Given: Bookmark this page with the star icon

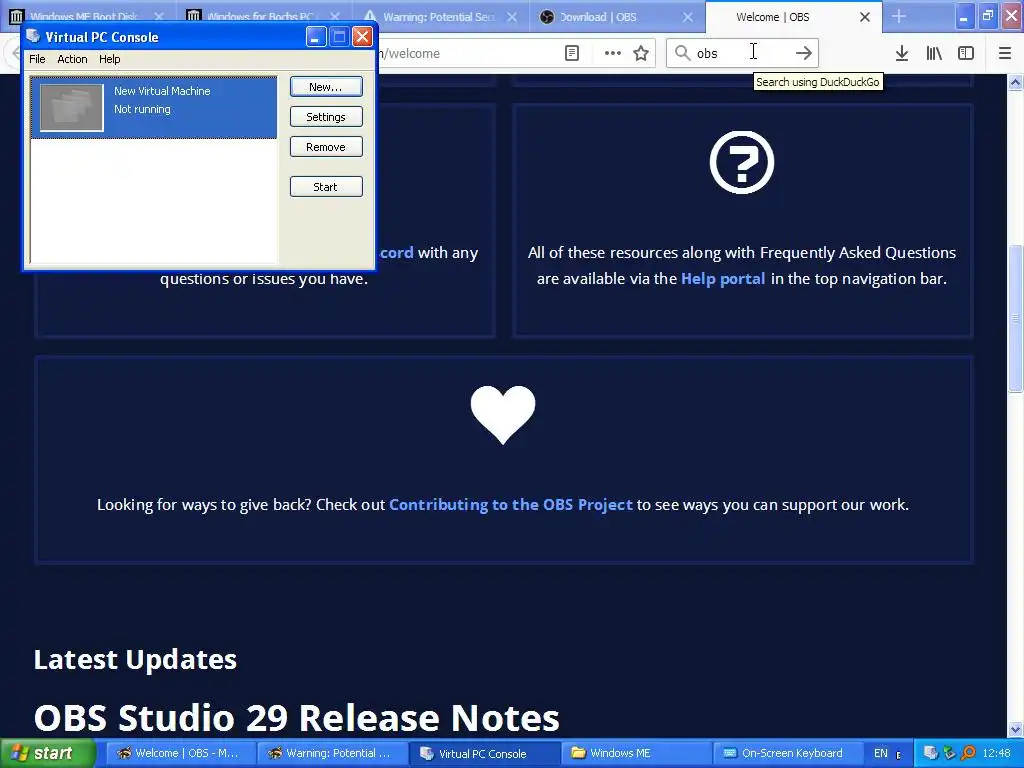Looking at the screenshot, I should (x=641, y=53).
